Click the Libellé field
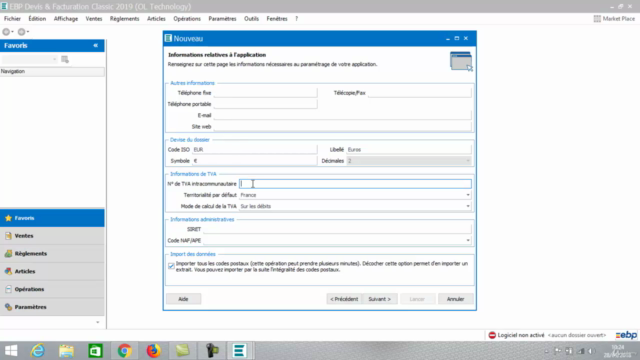Screen dimensions: 640x360 coord(409,149)
